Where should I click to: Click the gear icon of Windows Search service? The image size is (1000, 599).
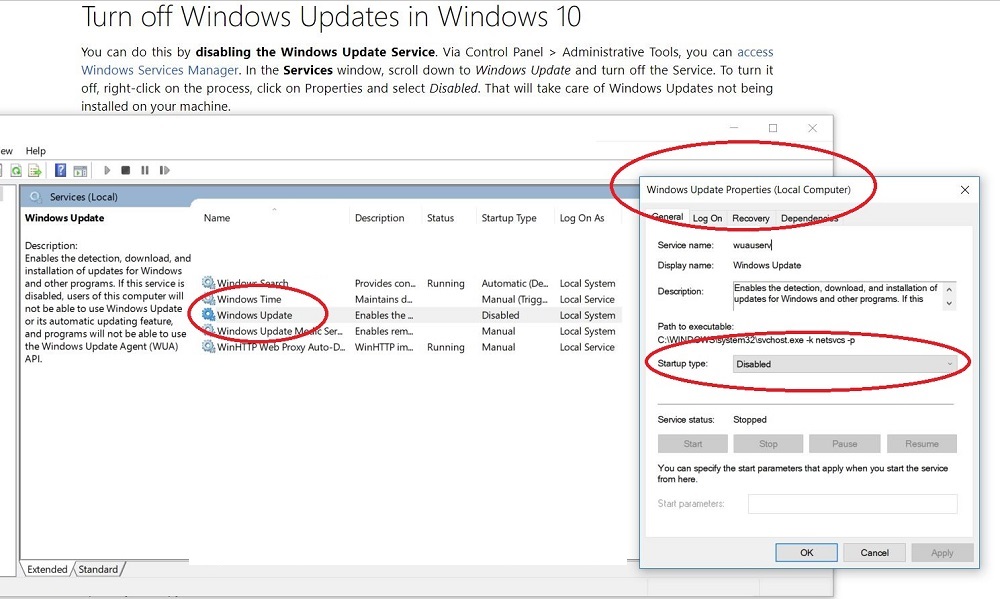pyautogui.click(x=208, y=283)
